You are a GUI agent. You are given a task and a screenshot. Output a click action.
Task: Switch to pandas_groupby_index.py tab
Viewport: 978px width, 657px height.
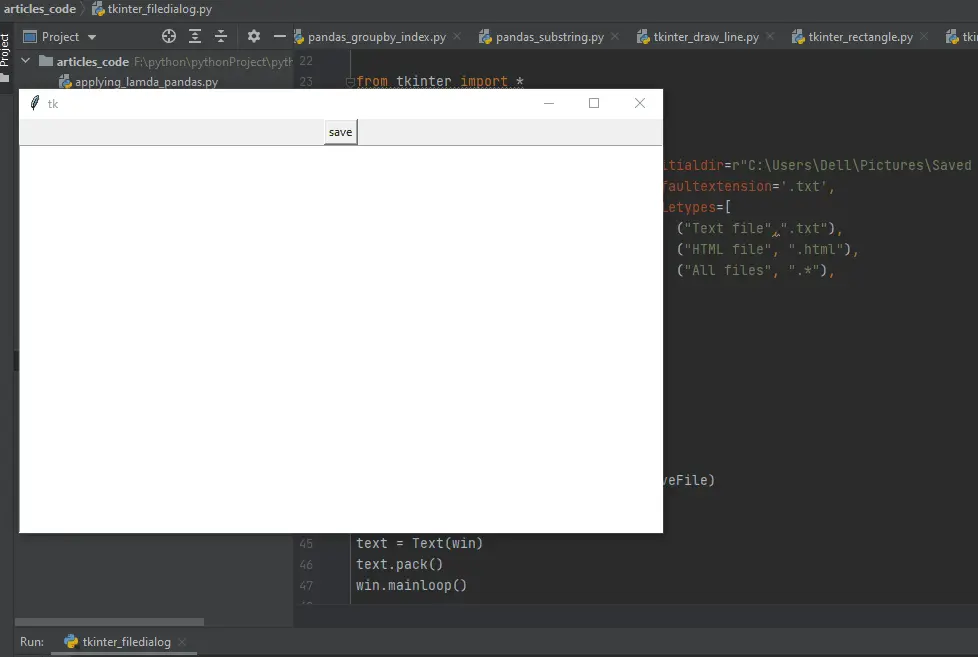pyautogui.click(x=377, y=37)
